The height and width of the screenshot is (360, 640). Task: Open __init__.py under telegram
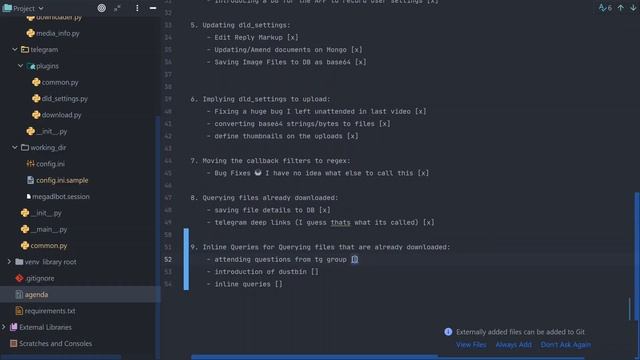pyautogui.click(x=51, y=131)
